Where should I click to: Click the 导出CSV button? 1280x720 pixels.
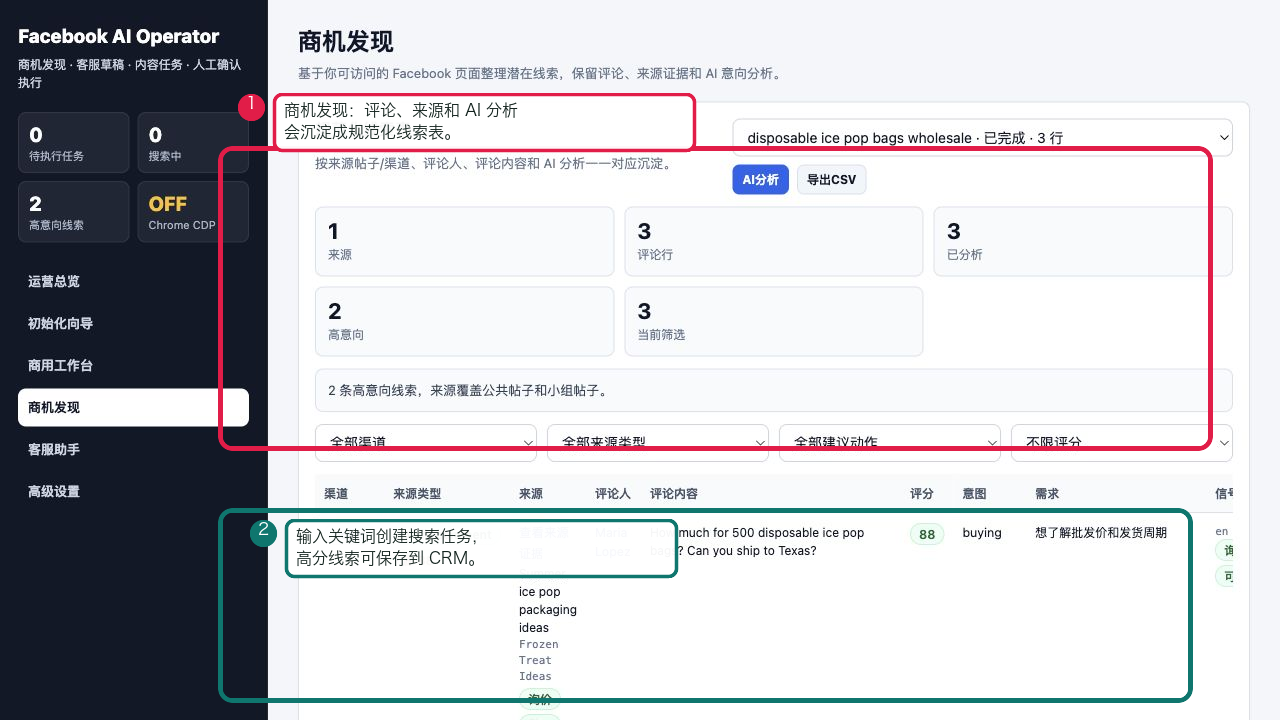click(831, 180)
